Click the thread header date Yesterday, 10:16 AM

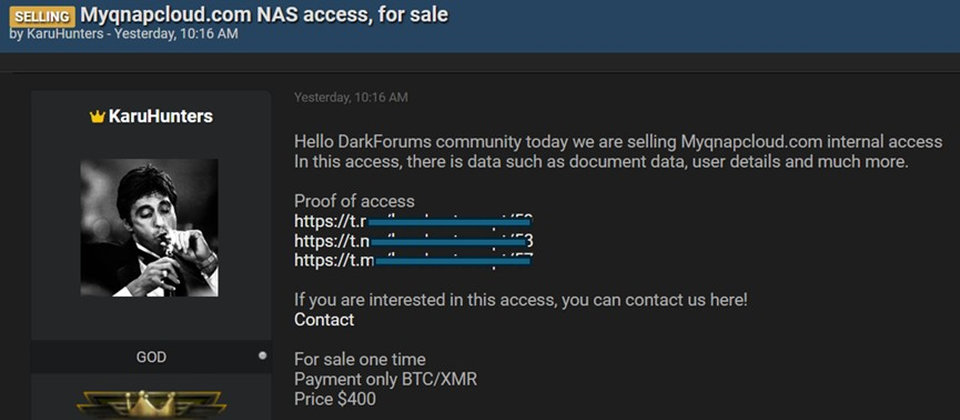coord(176,34)
